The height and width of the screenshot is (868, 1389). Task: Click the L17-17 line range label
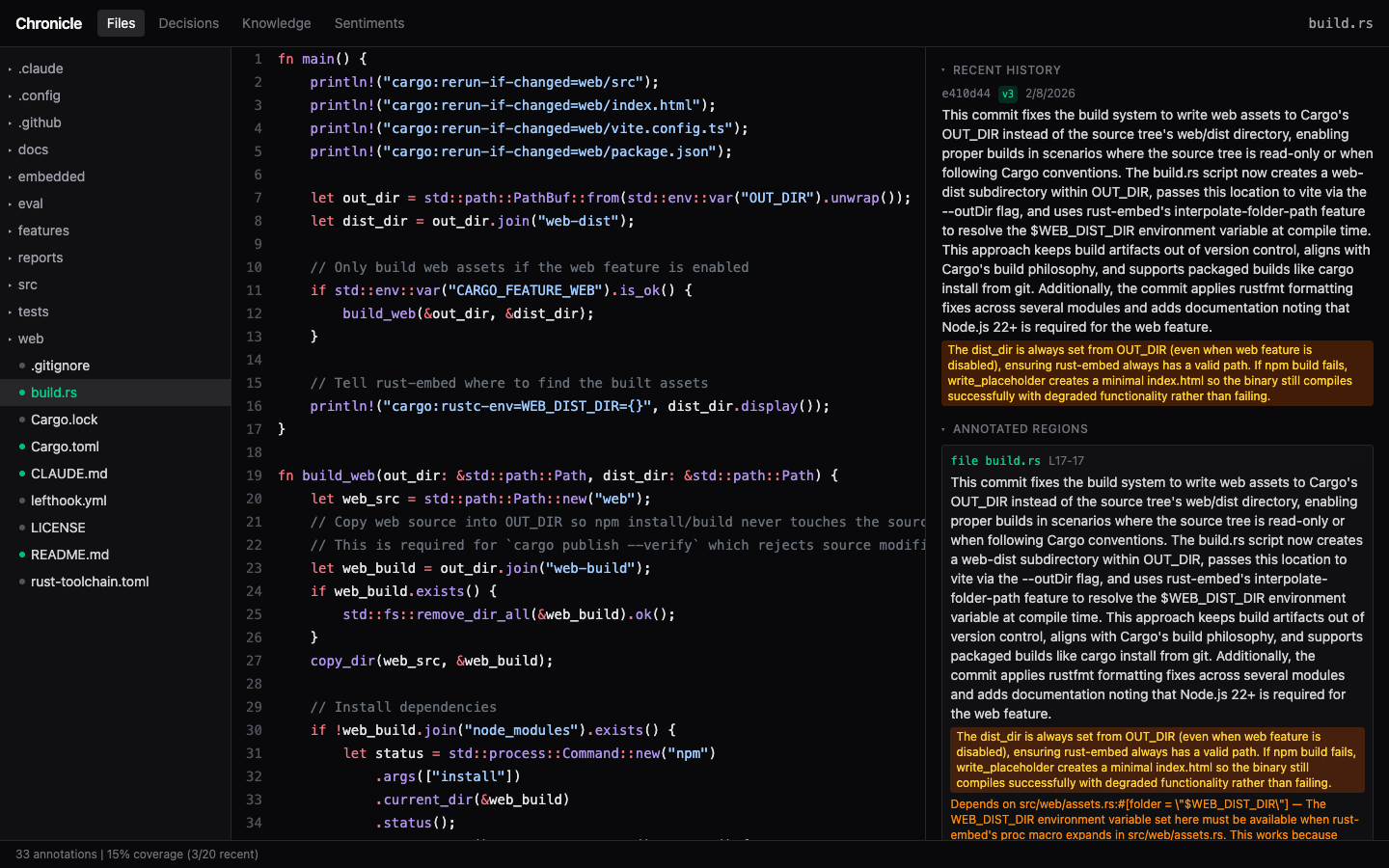pos(1066,461)
